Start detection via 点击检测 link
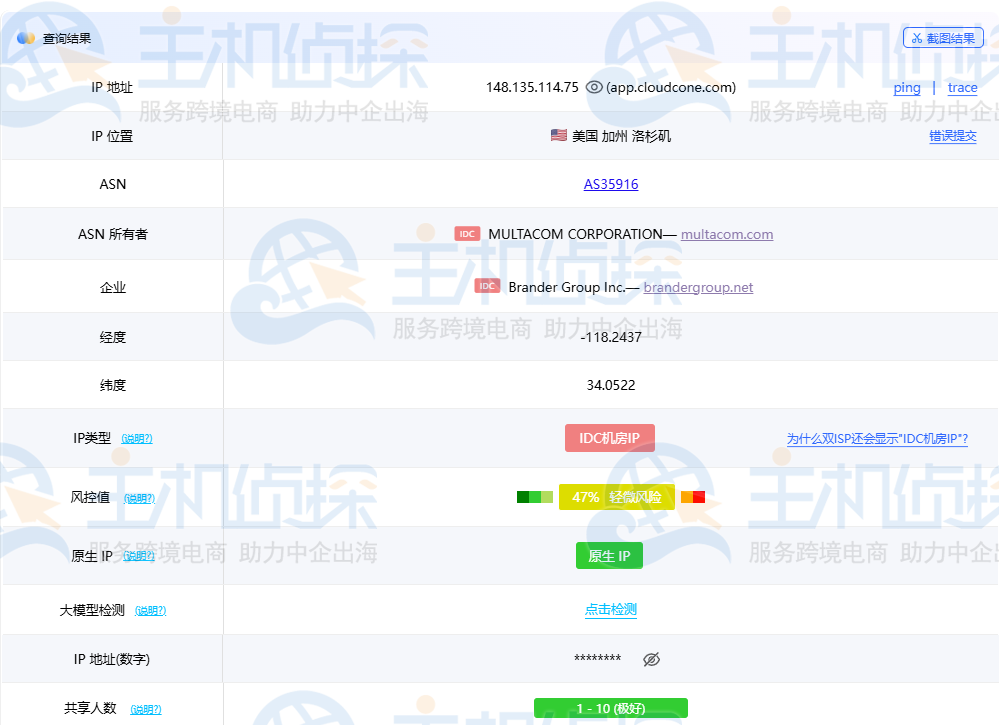999x725 pixels. [610, 609]
